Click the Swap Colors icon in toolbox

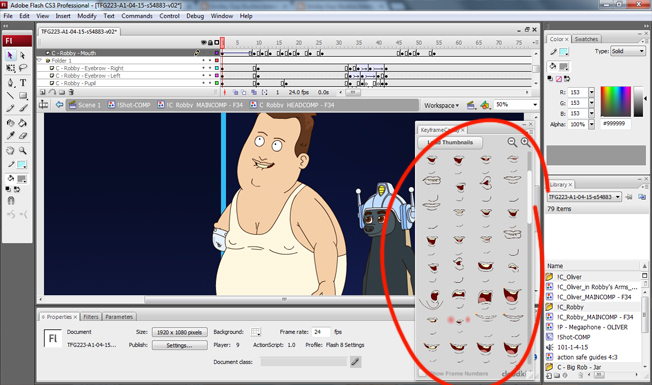click(x=17, y=189)
